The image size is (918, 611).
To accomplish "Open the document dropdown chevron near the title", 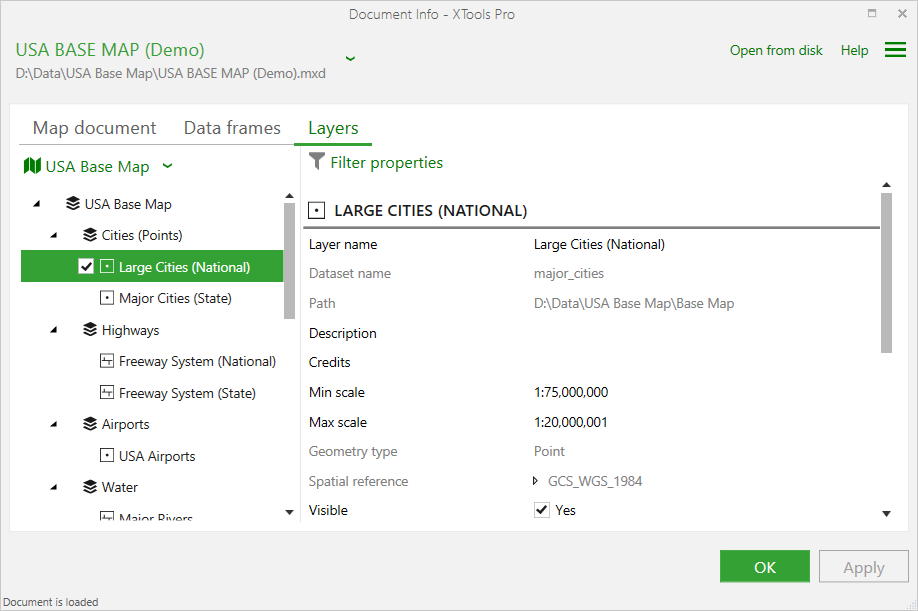I will (350, 58).
